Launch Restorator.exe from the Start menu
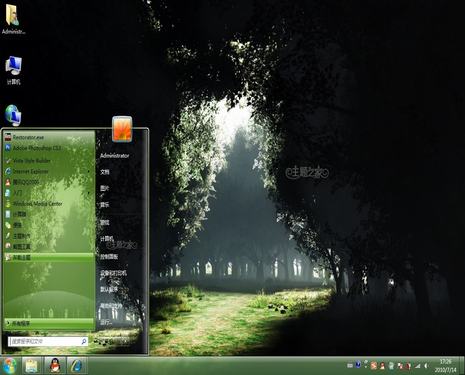This screenshot has height=375, width=465. [49, 137]
